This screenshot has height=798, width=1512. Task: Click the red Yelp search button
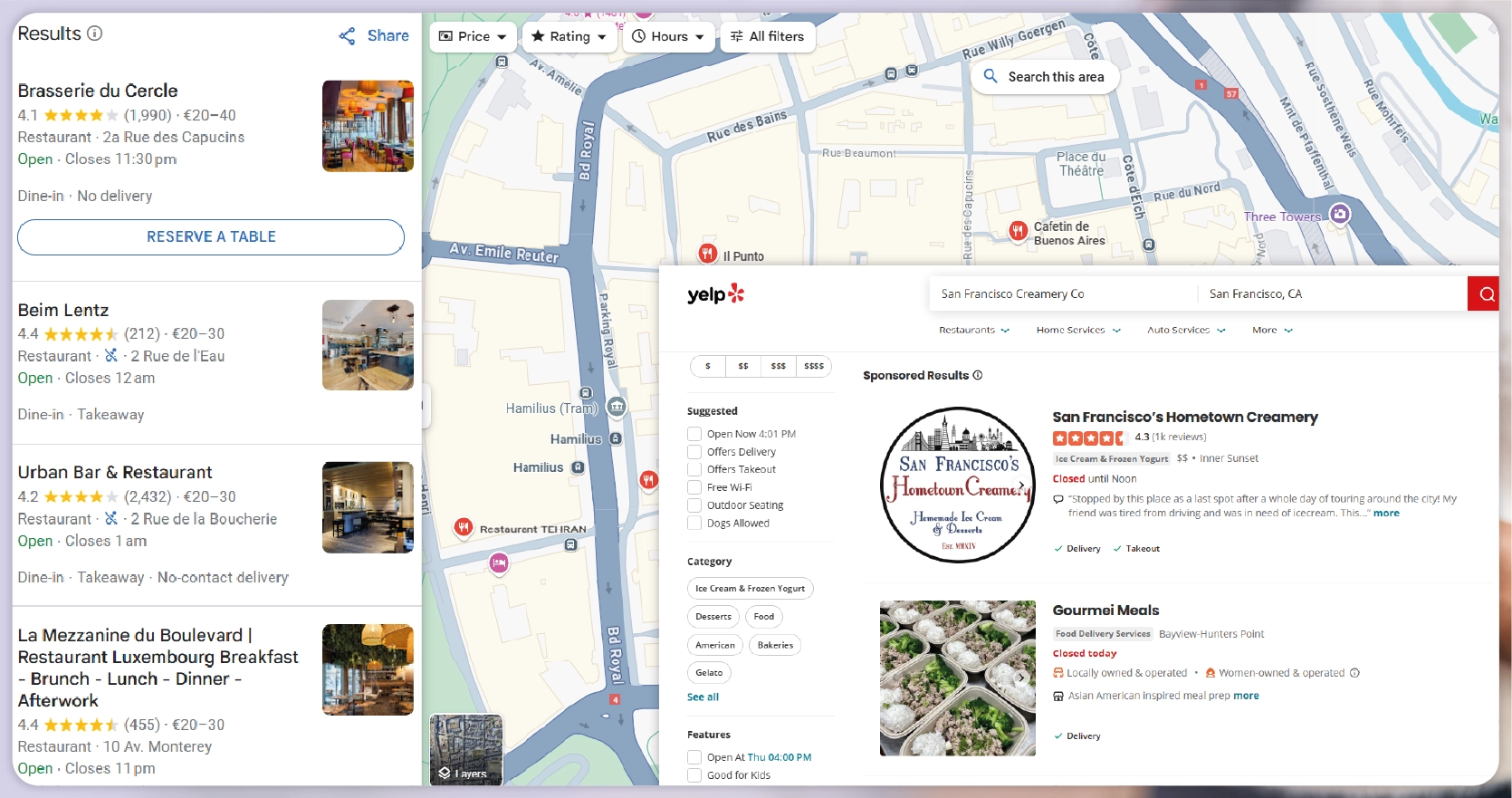[1486, 293]
